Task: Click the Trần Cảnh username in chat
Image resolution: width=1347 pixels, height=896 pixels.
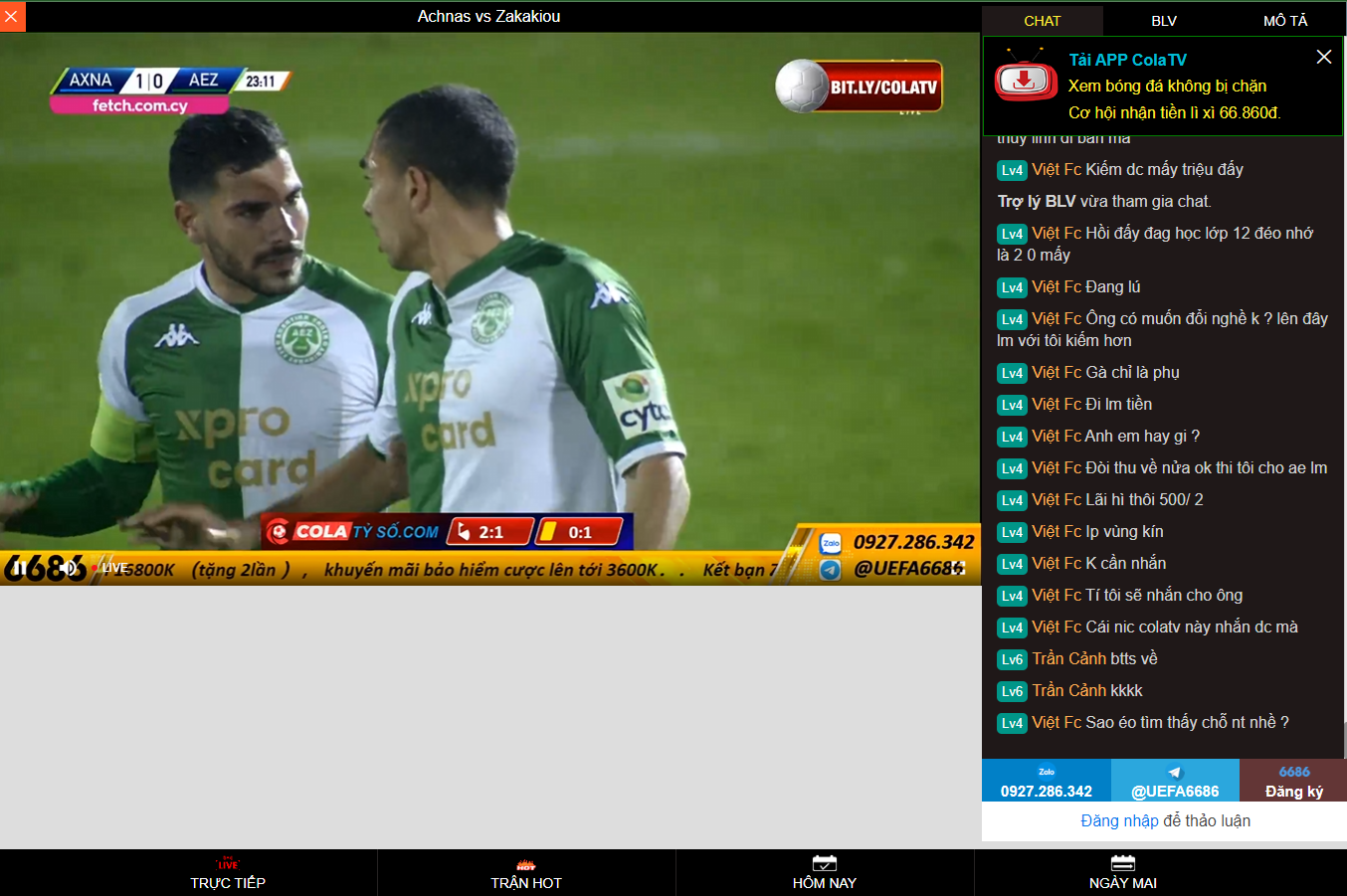Action: (x=1068, y=658)
